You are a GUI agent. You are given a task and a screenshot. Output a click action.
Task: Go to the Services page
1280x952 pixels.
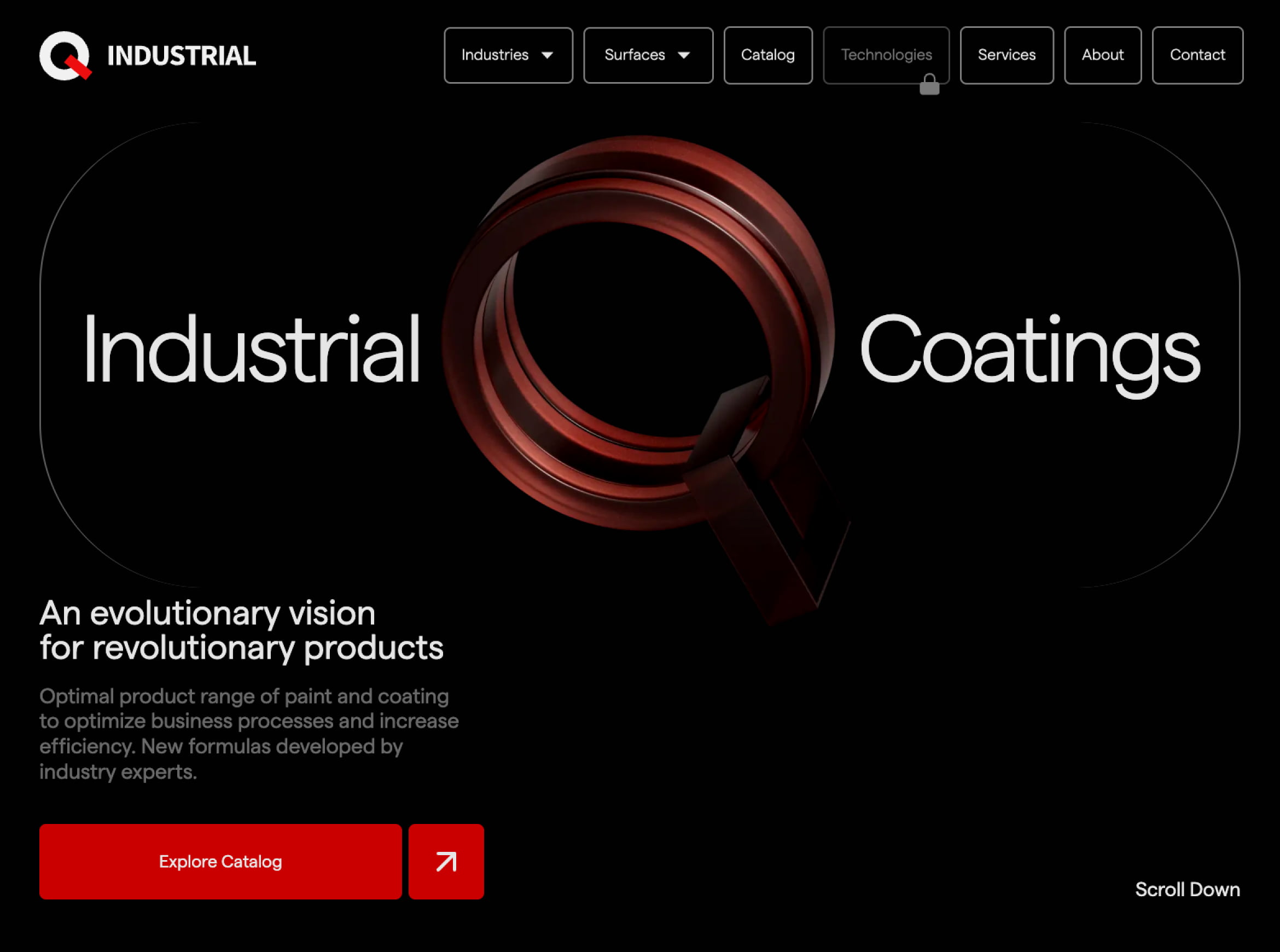coord(1006,55)
